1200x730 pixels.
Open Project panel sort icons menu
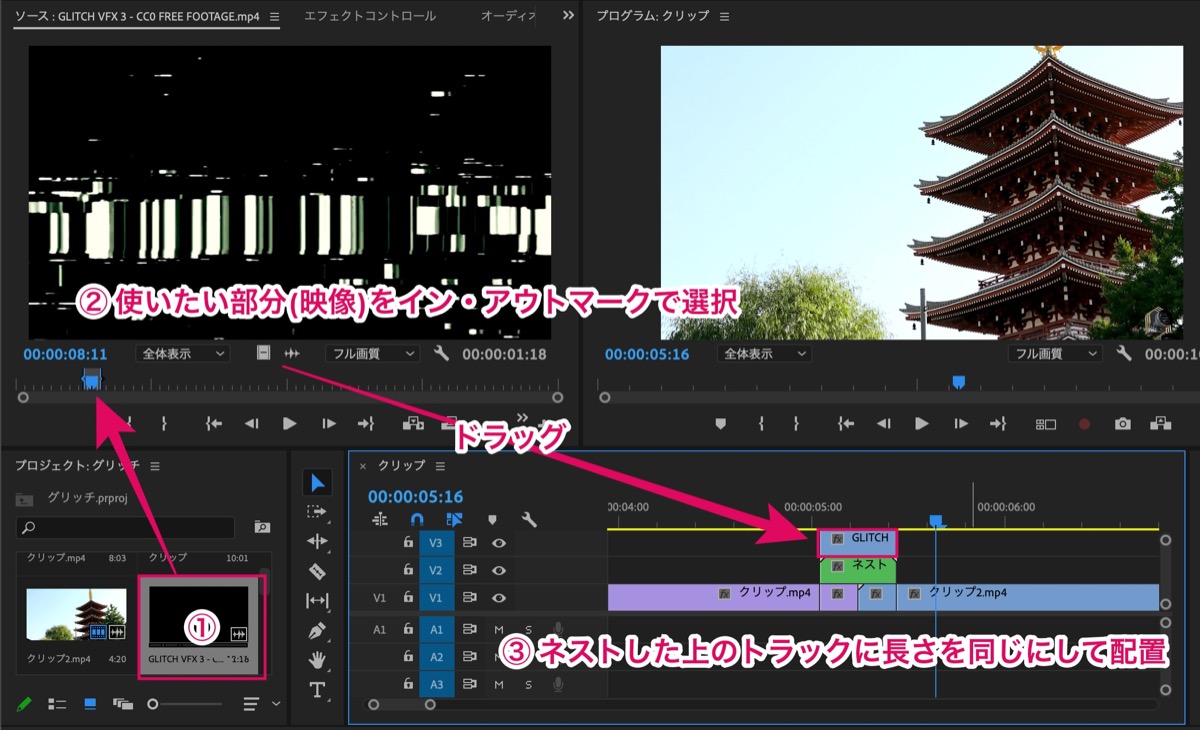click(251, 704)
